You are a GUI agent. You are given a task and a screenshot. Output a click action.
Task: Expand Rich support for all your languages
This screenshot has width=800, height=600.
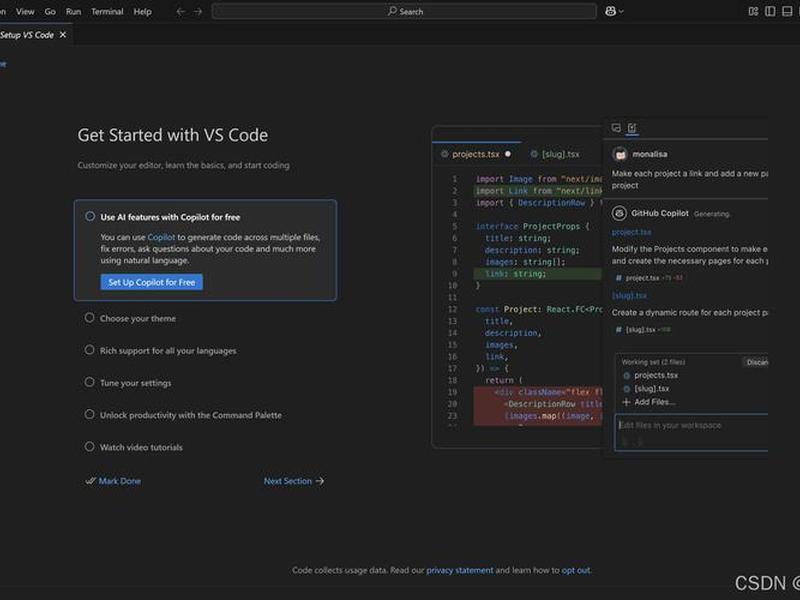pos(168,351)
